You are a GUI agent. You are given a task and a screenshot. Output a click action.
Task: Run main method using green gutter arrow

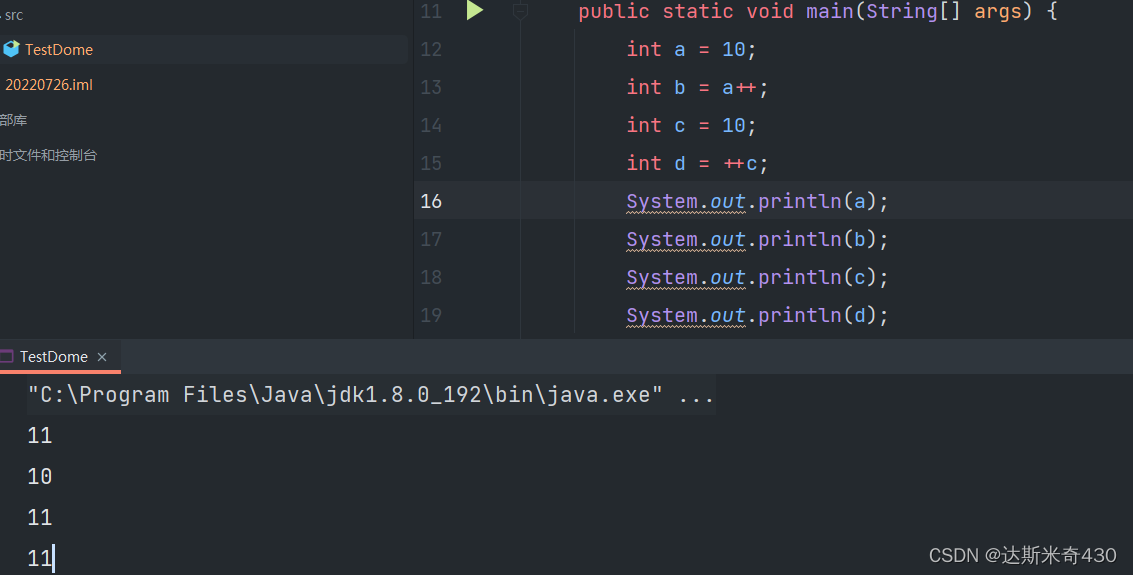[475, 10]
